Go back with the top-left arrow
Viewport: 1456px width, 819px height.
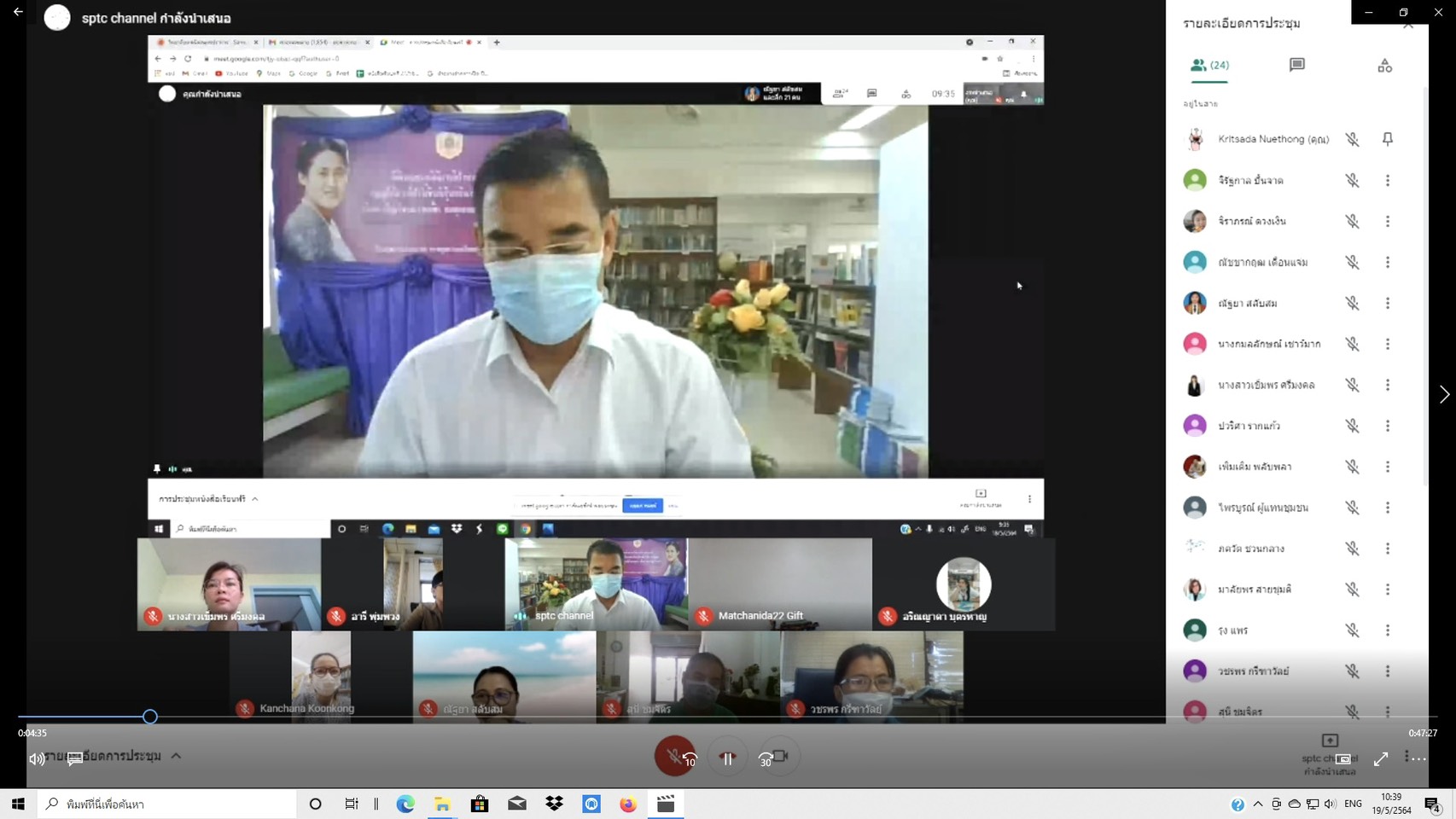(x=18, y=12)
